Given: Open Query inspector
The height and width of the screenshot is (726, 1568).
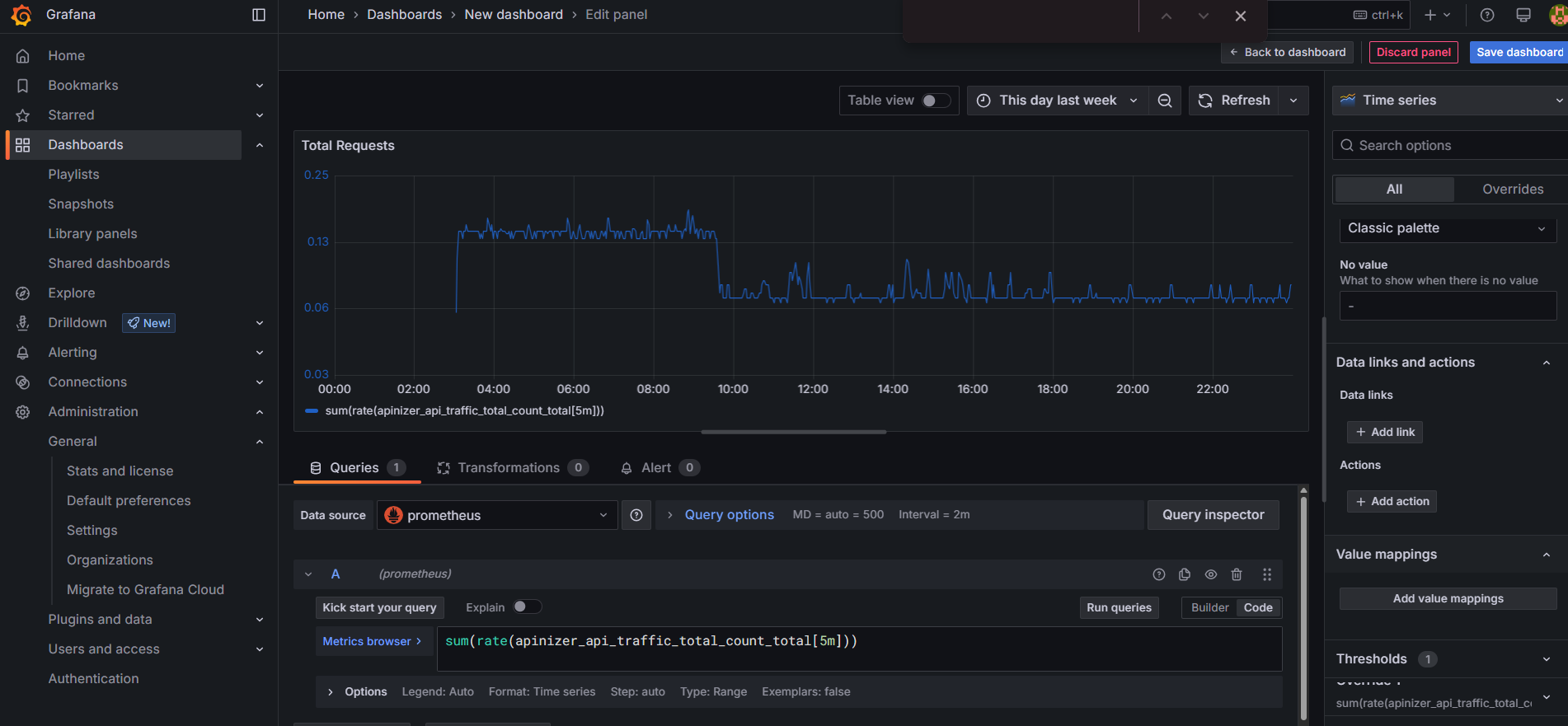Looking at the screenshot, I should (x=1213, y=515).
